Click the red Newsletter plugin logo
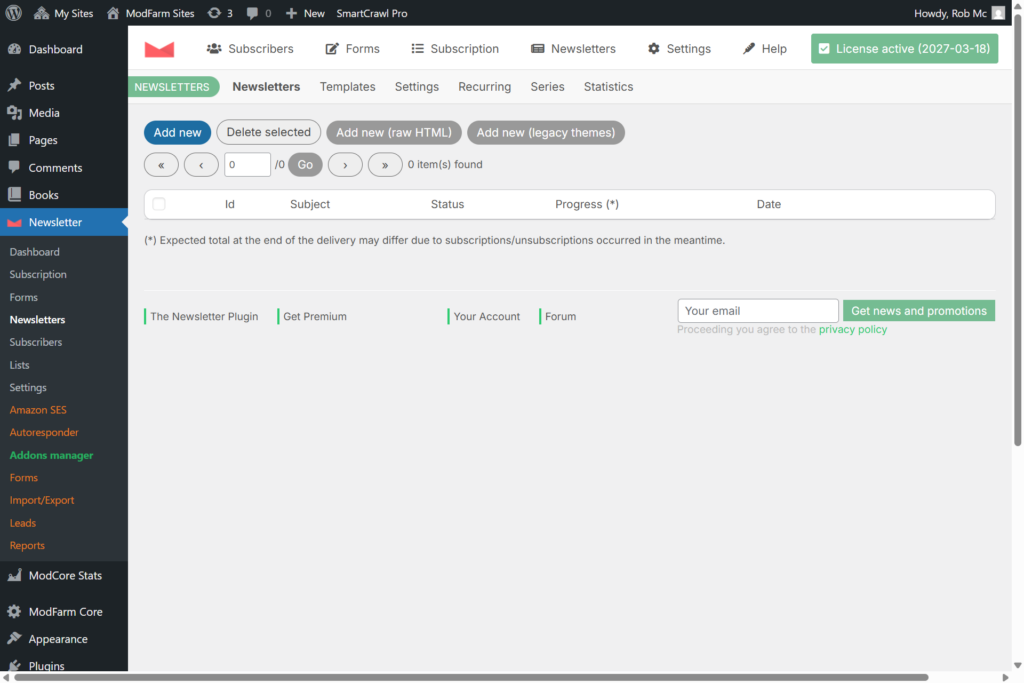 tap(159, 49)
